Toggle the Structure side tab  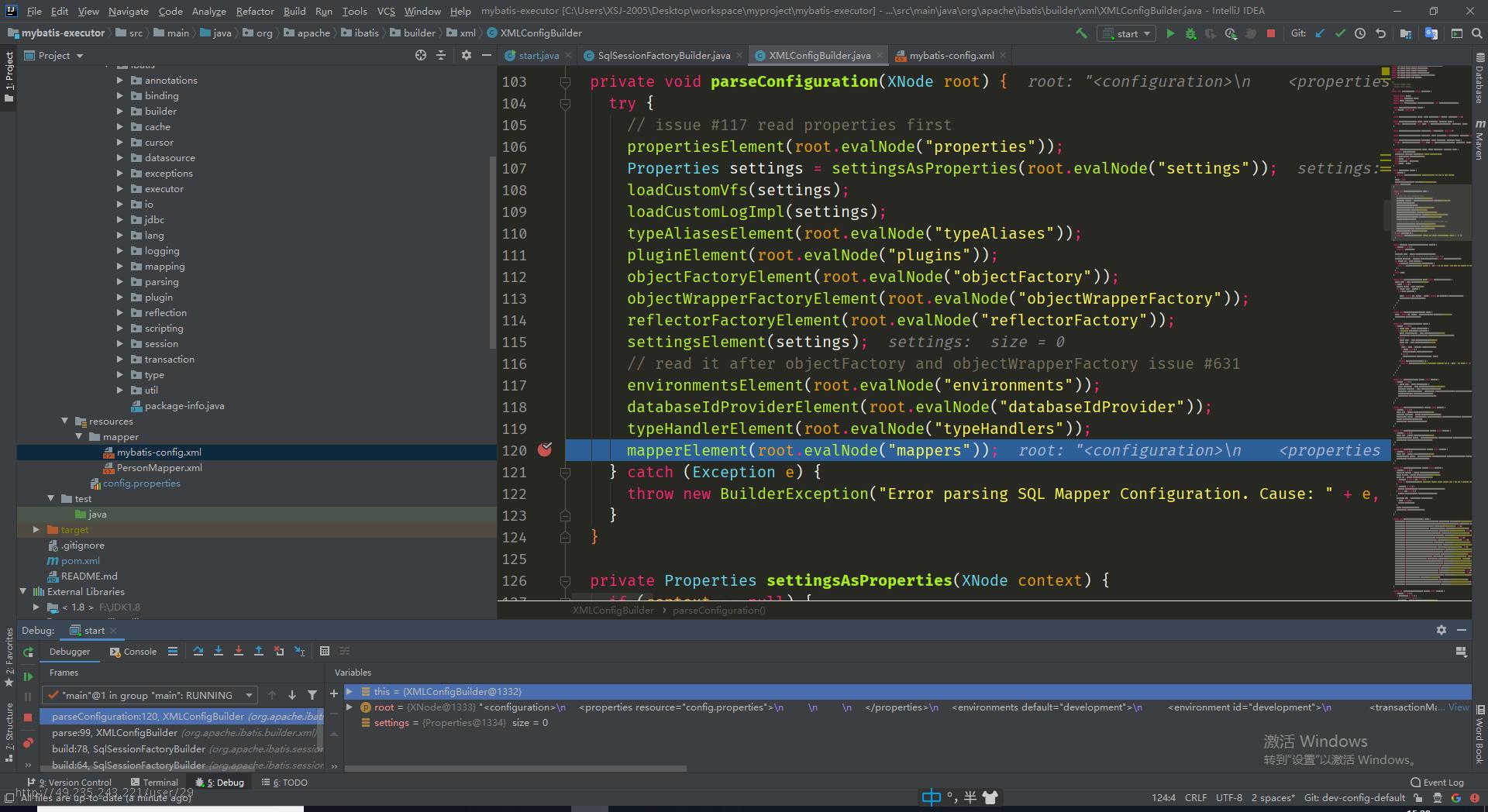9,732
